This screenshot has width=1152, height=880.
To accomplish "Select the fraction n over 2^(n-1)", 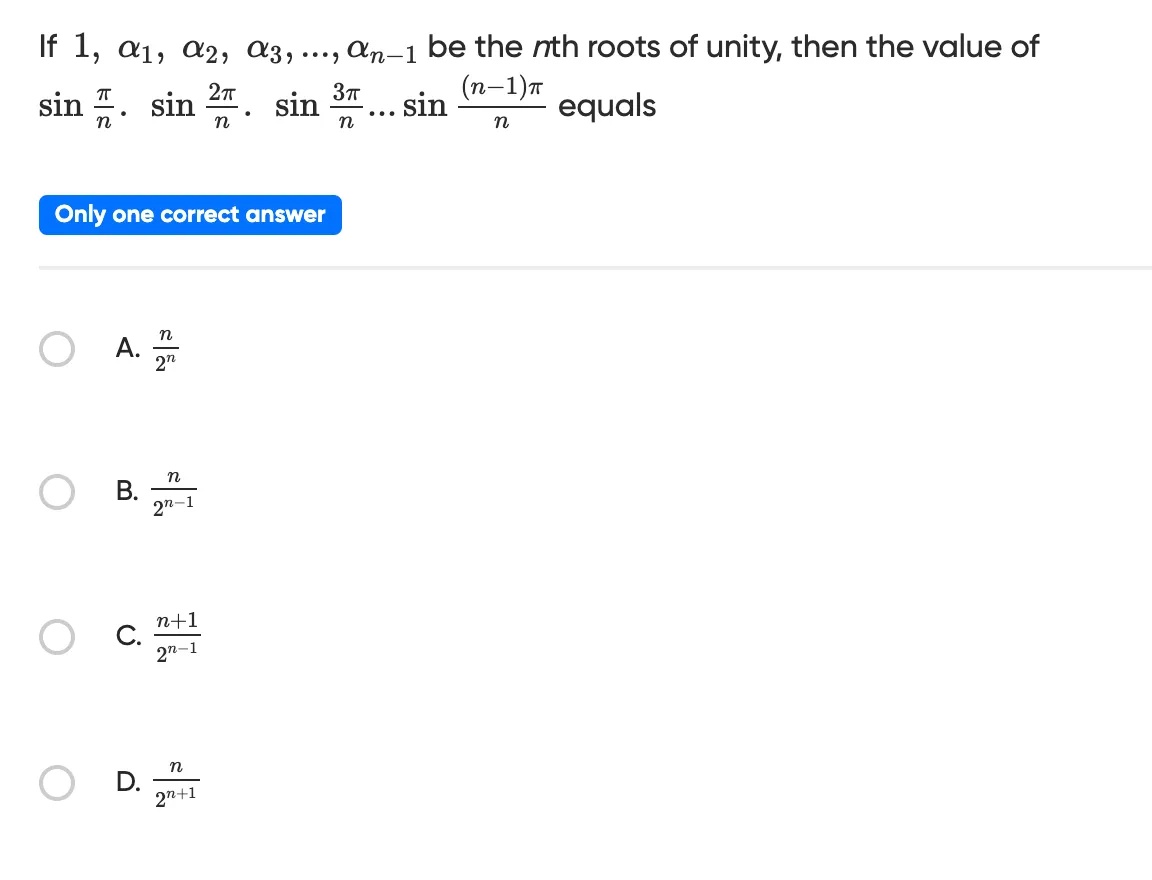I will 174,491.
